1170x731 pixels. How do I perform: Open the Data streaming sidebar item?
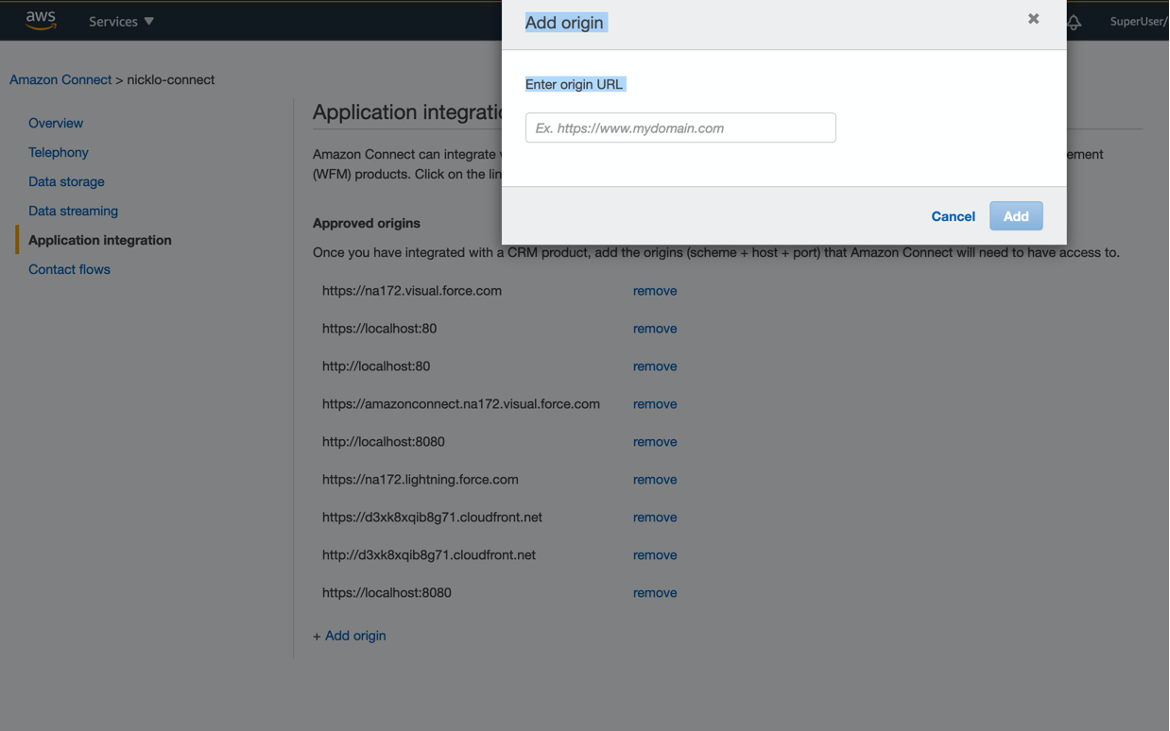coord(73,211)
